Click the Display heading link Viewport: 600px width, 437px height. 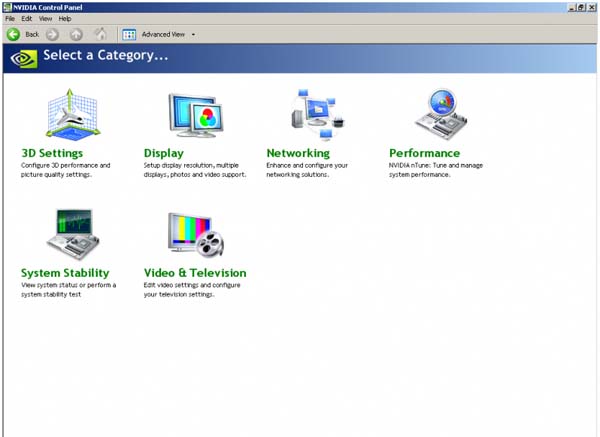click(164, 153)
